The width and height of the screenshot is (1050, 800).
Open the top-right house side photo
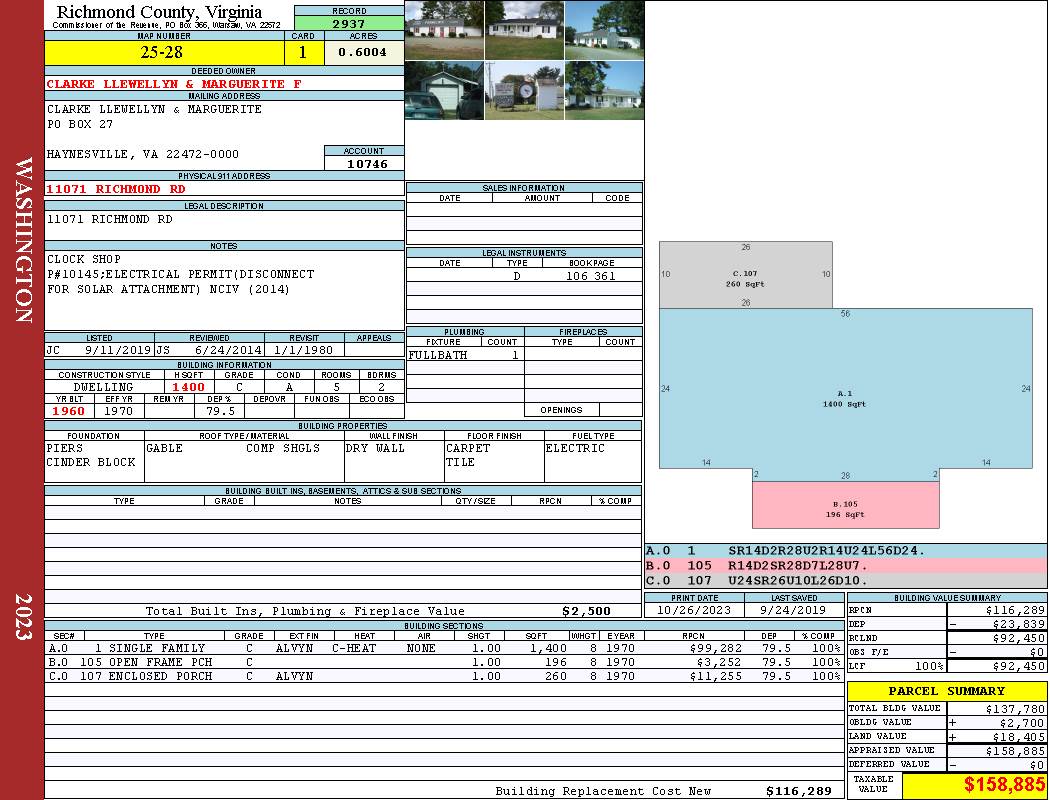(x=604, y=30)
